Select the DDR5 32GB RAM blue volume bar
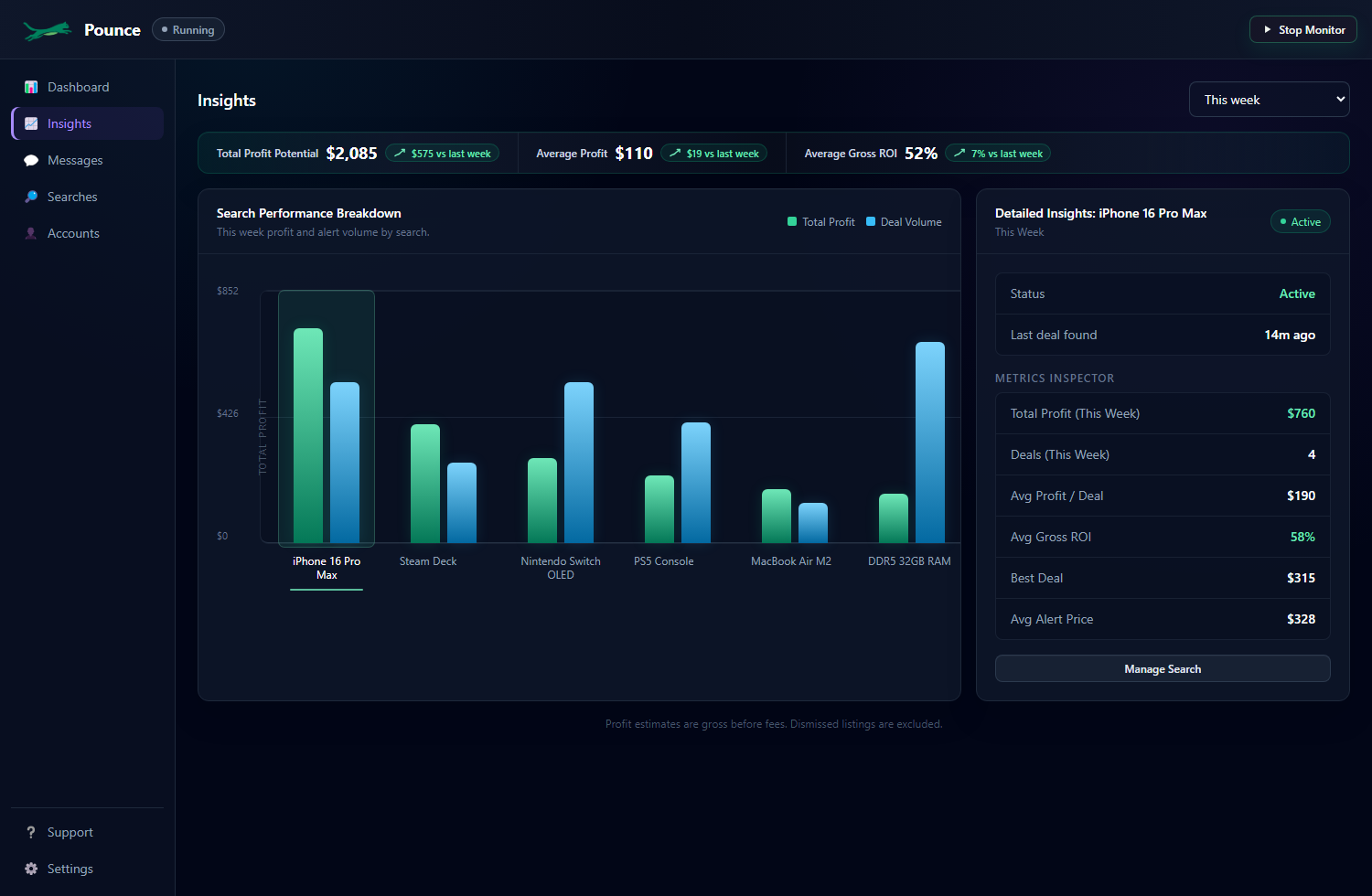Screen dimensions: 1372x896 pyautogui.click(x=930, y=443)
